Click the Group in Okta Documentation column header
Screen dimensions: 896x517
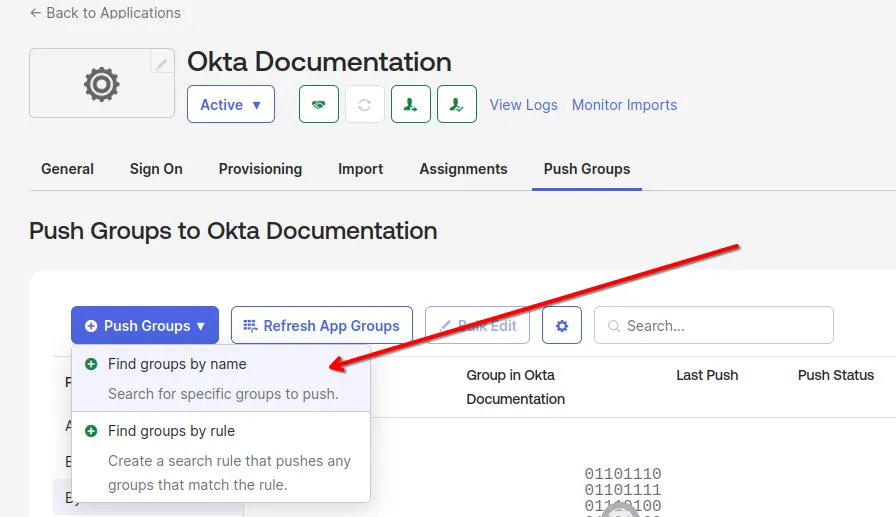click(x=515, y=387)
